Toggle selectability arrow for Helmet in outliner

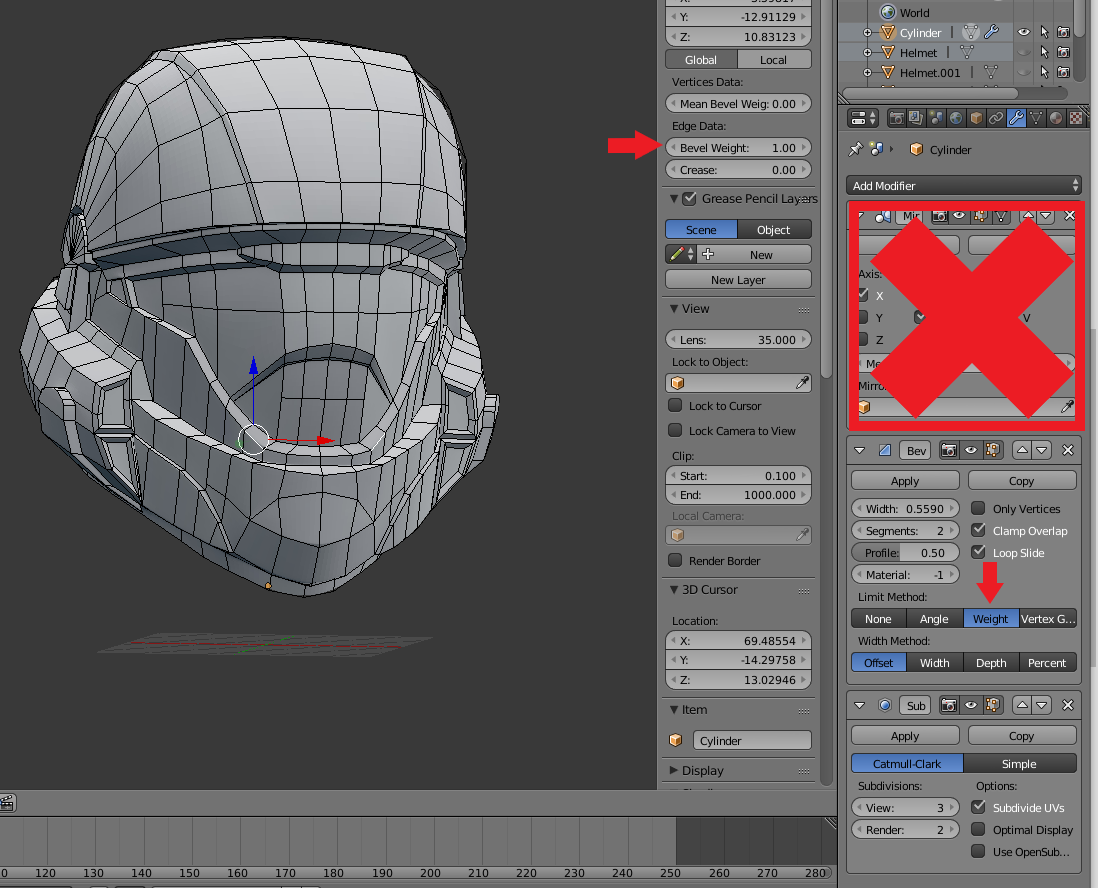pyautogui.click(x=1044, y=52)
